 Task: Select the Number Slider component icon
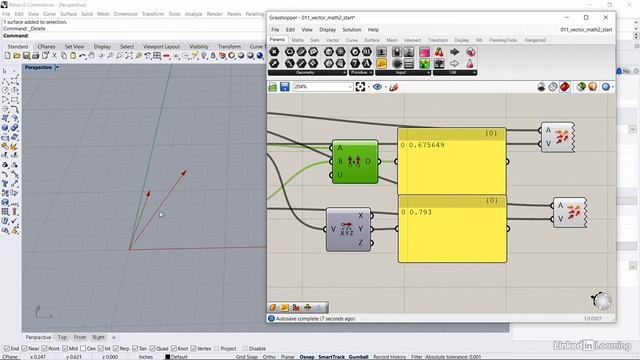(x=381, y=52)
